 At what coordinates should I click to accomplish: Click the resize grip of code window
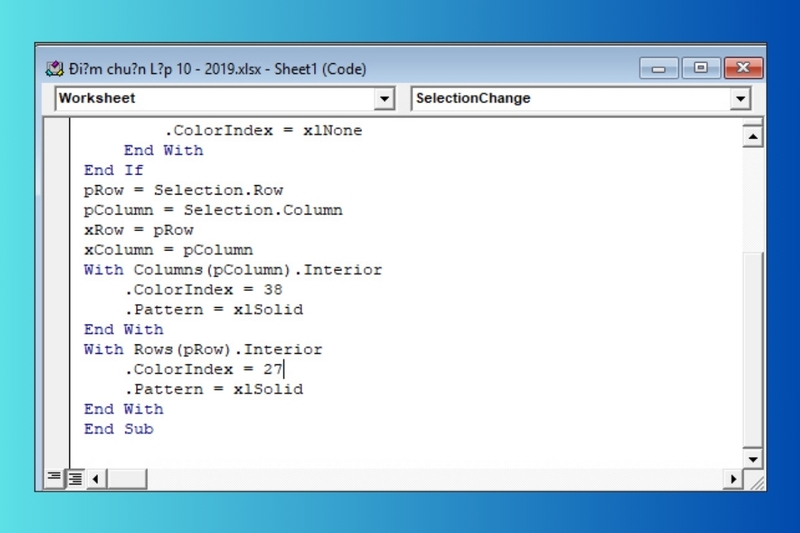tap(756, 481)
